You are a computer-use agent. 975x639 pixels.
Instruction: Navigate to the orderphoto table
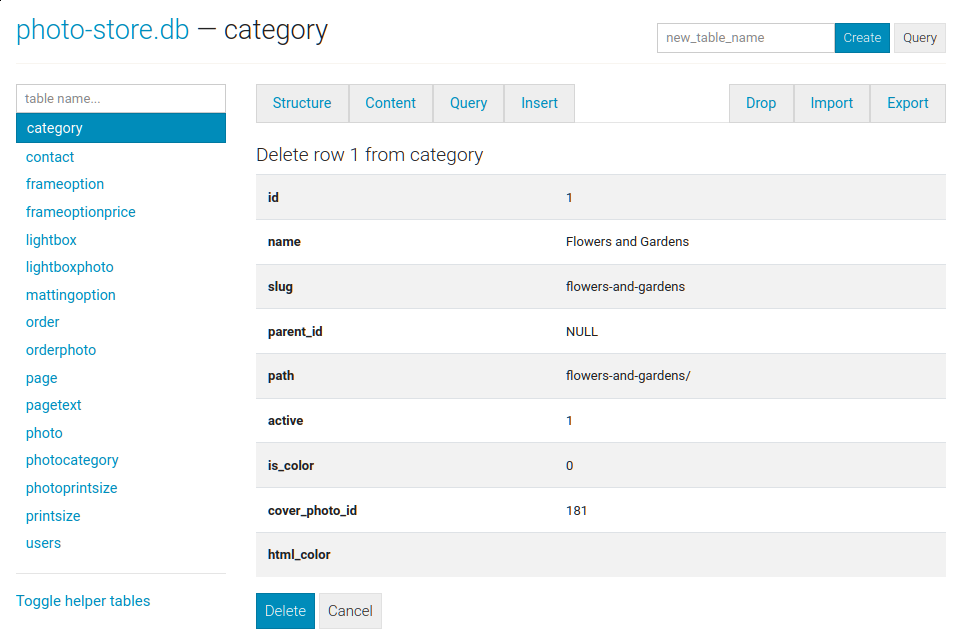pos(61,350)
